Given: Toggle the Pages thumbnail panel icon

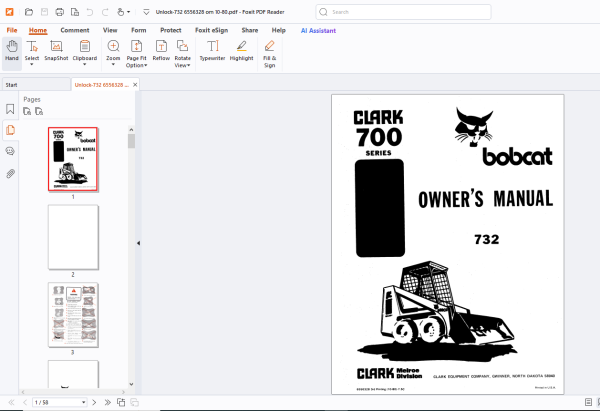Looking at the screenshot, I should click(x=10, y=130).
